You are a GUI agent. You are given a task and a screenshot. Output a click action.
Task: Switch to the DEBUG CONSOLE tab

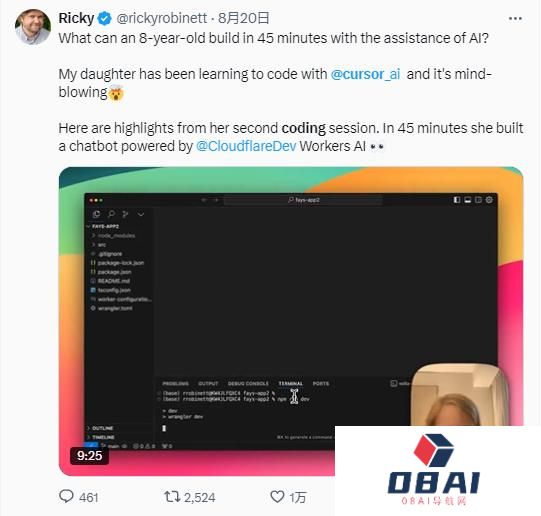(248, 384)
